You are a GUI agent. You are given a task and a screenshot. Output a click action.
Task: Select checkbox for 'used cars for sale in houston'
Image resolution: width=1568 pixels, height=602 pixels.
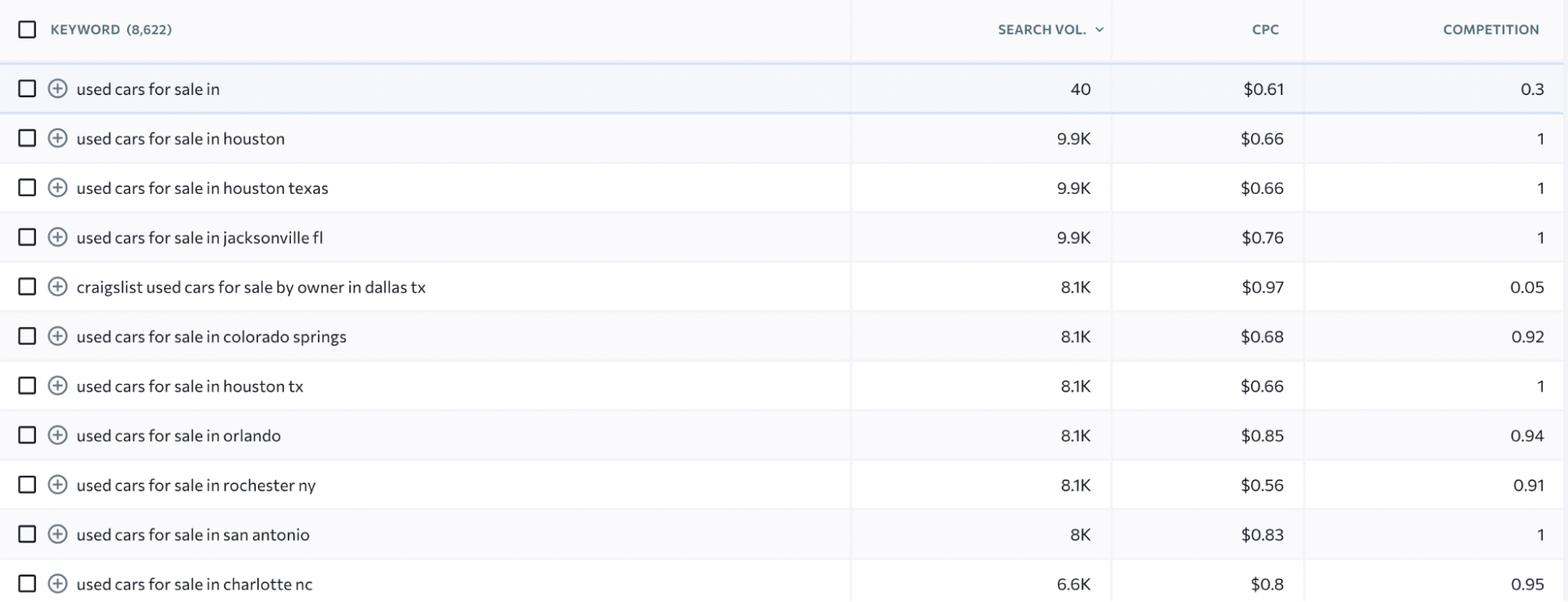coord(27,138)
